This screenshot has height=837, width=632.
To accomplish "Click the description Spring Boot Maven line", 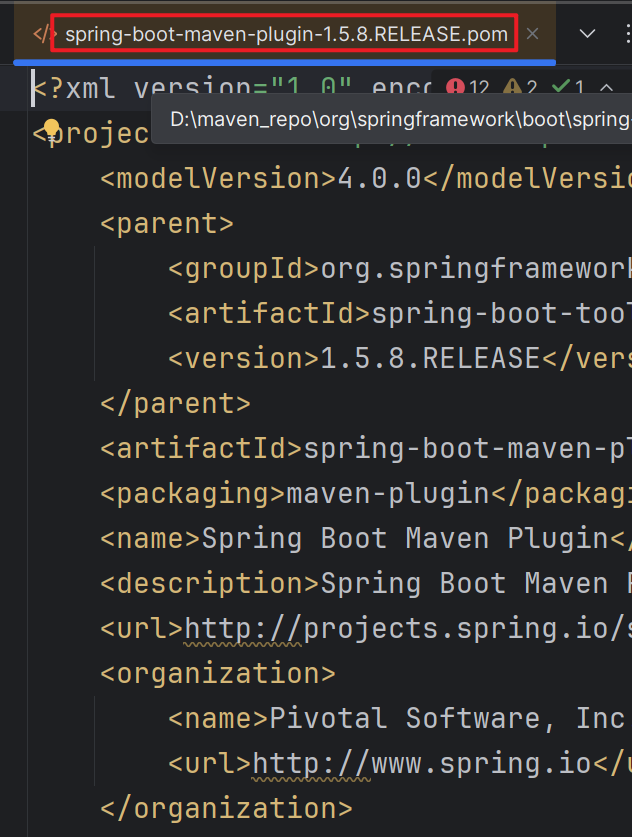I will [x=366, y=583].
